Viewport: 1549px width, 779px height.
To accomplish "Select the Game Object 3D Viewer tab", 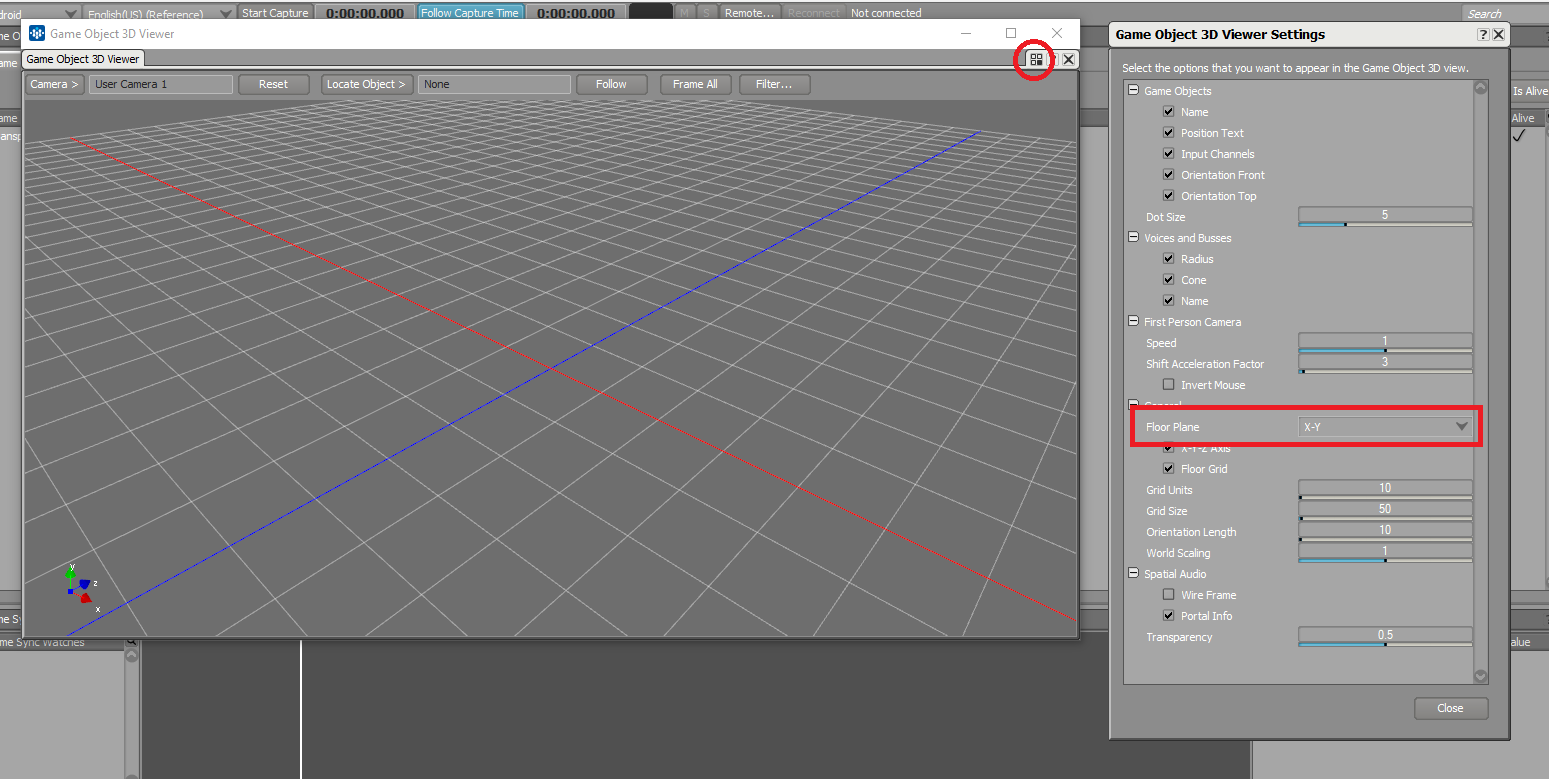I will click(x=83, y=60).
